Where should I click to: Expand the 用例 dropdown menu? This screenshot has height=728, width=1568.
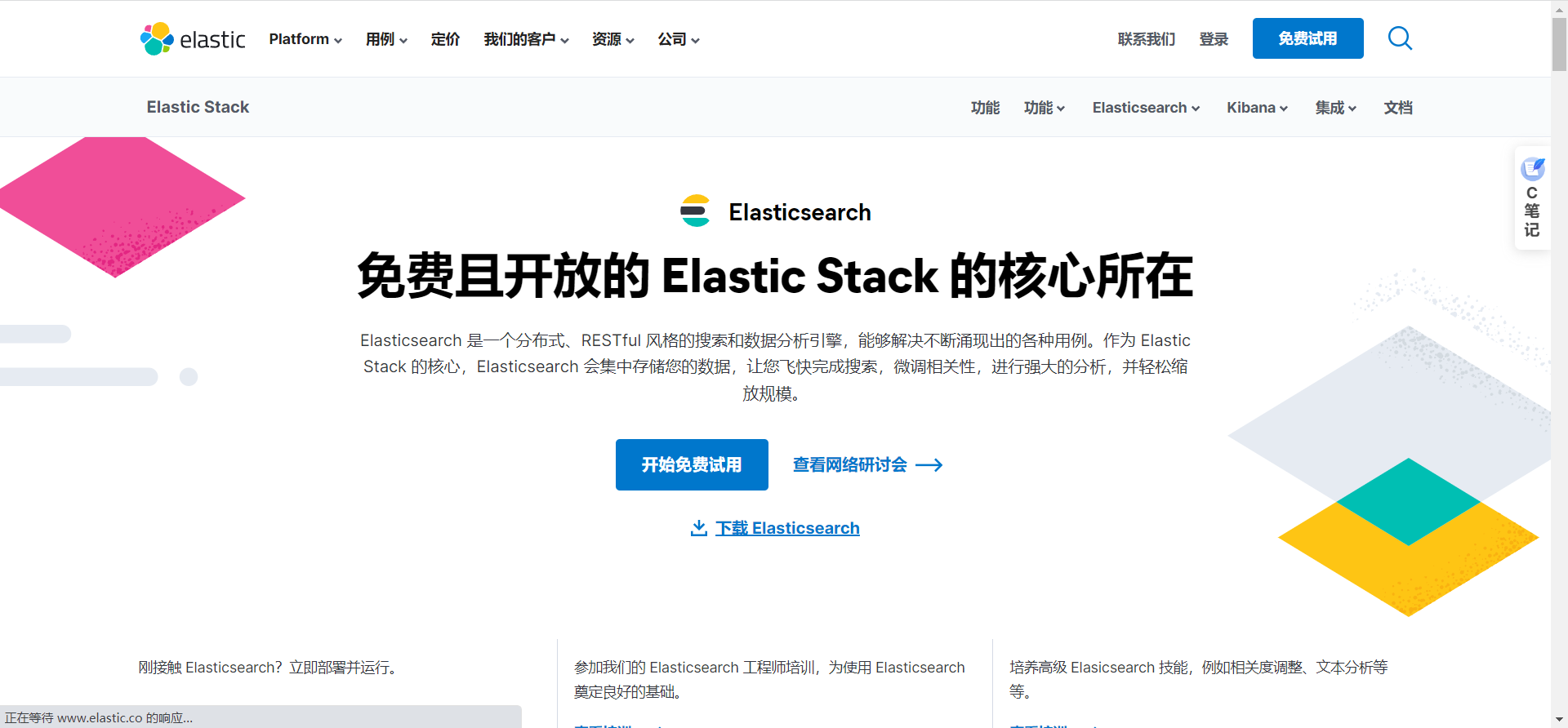[386, 39]
